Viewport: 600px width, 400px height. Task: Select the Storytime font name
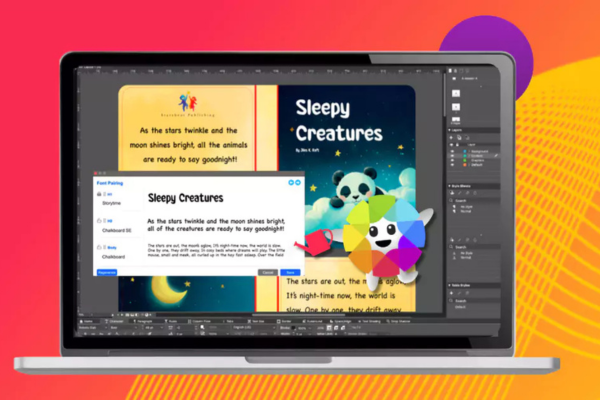coord(111,203)
